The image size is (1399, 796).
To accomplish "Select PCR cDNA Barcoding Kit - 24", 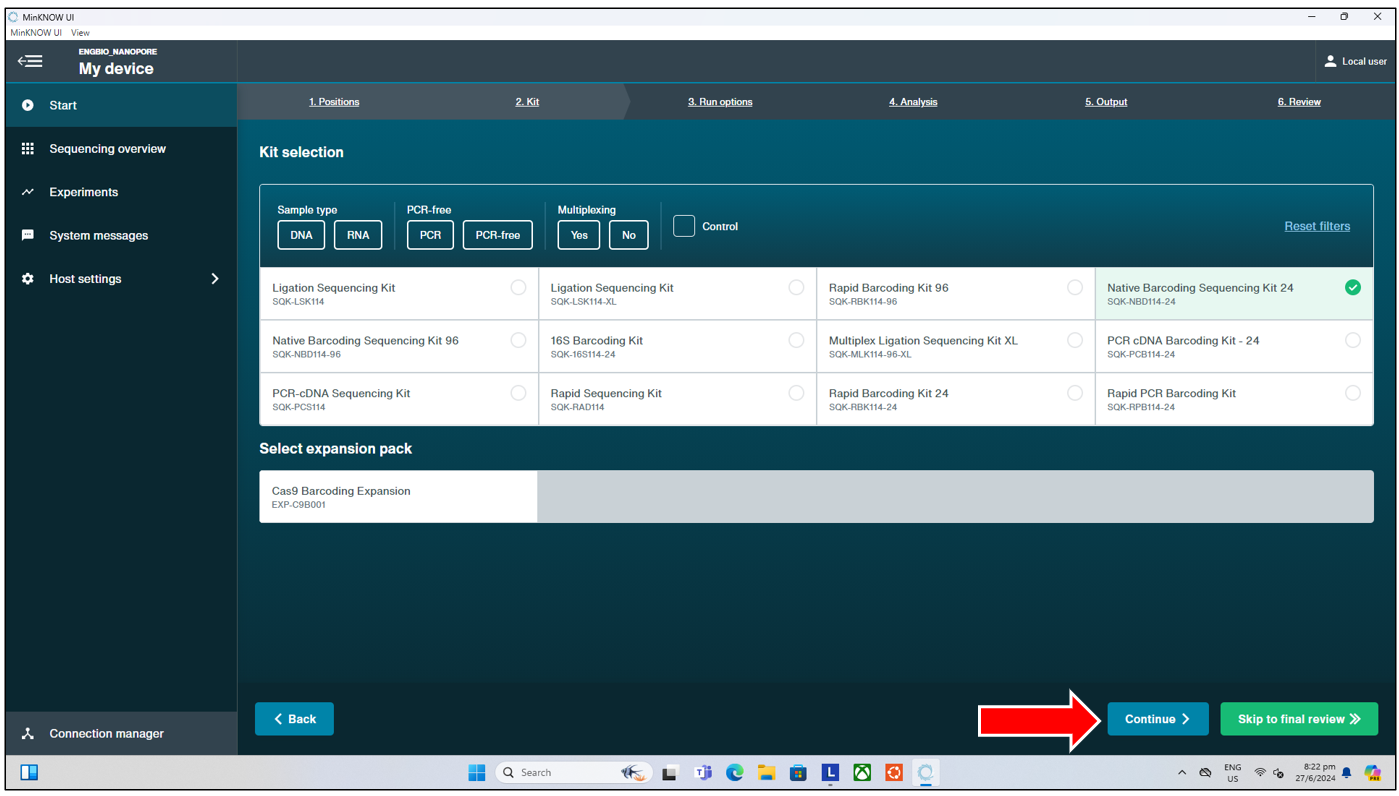I will click(1234, 346).
